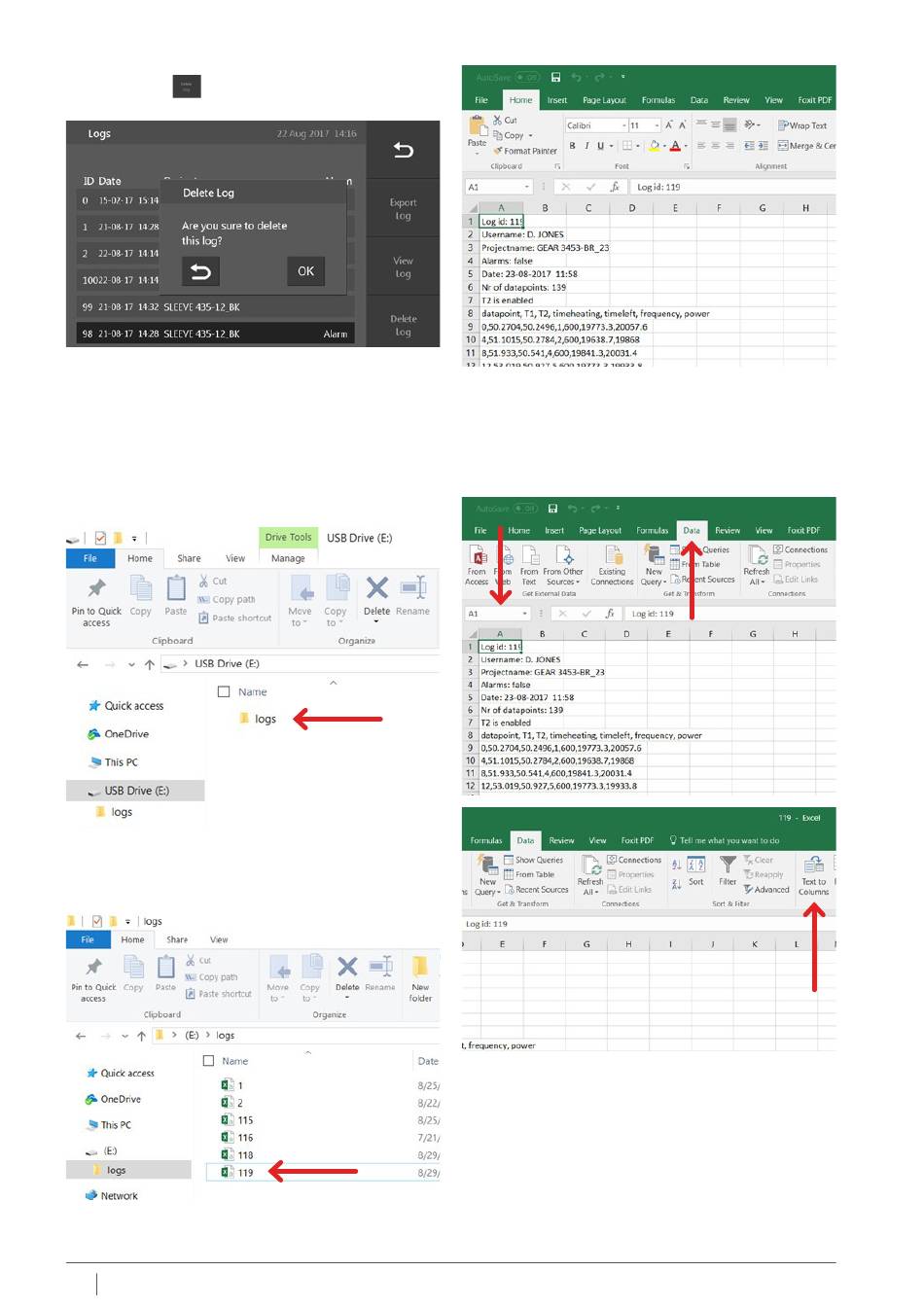Screen dimensions: 924x1307
Task: Open Review tab in 119 - Excel window
Action: click(561, 840)
